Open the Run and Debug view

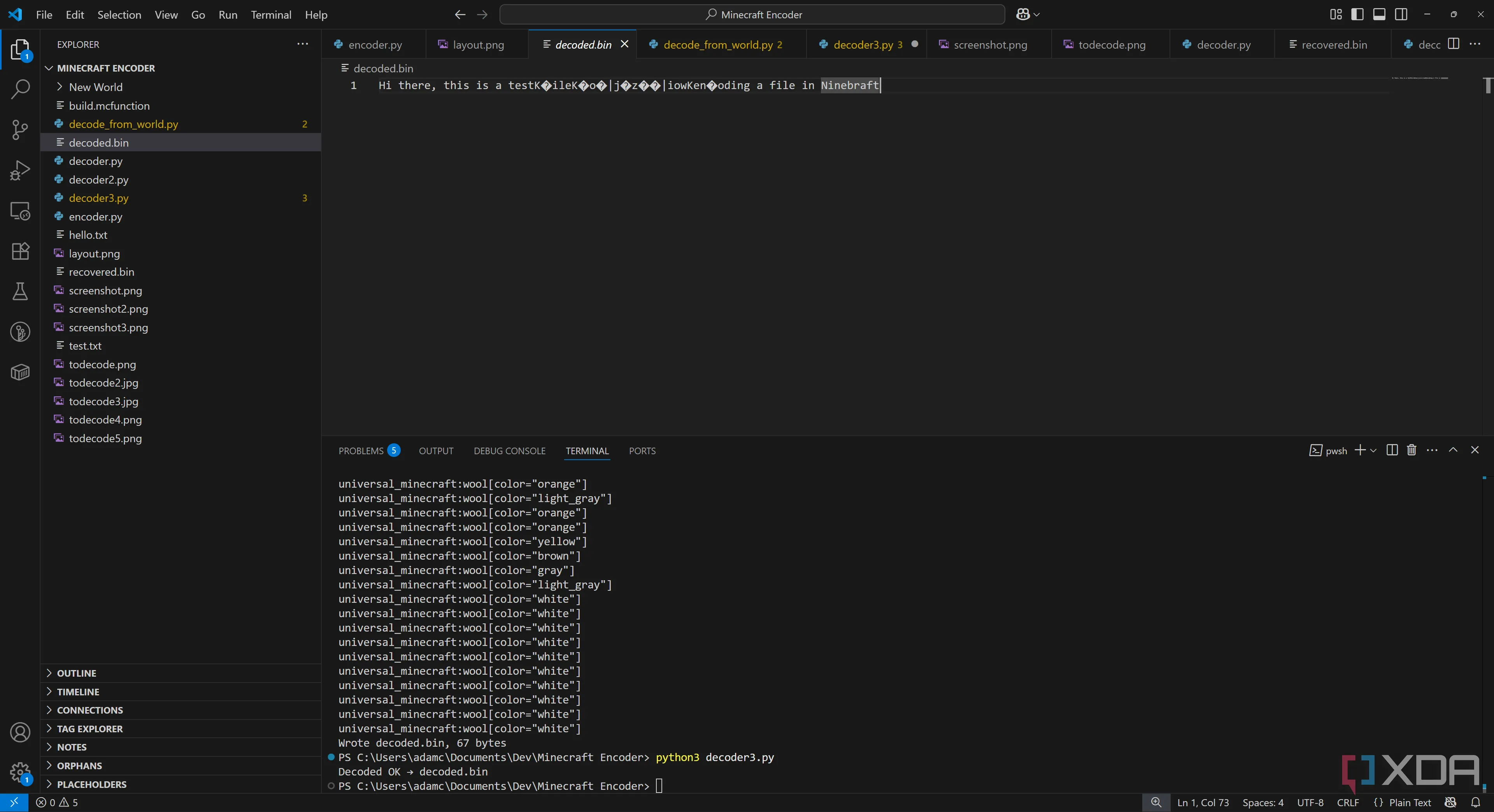pos(20,170)
